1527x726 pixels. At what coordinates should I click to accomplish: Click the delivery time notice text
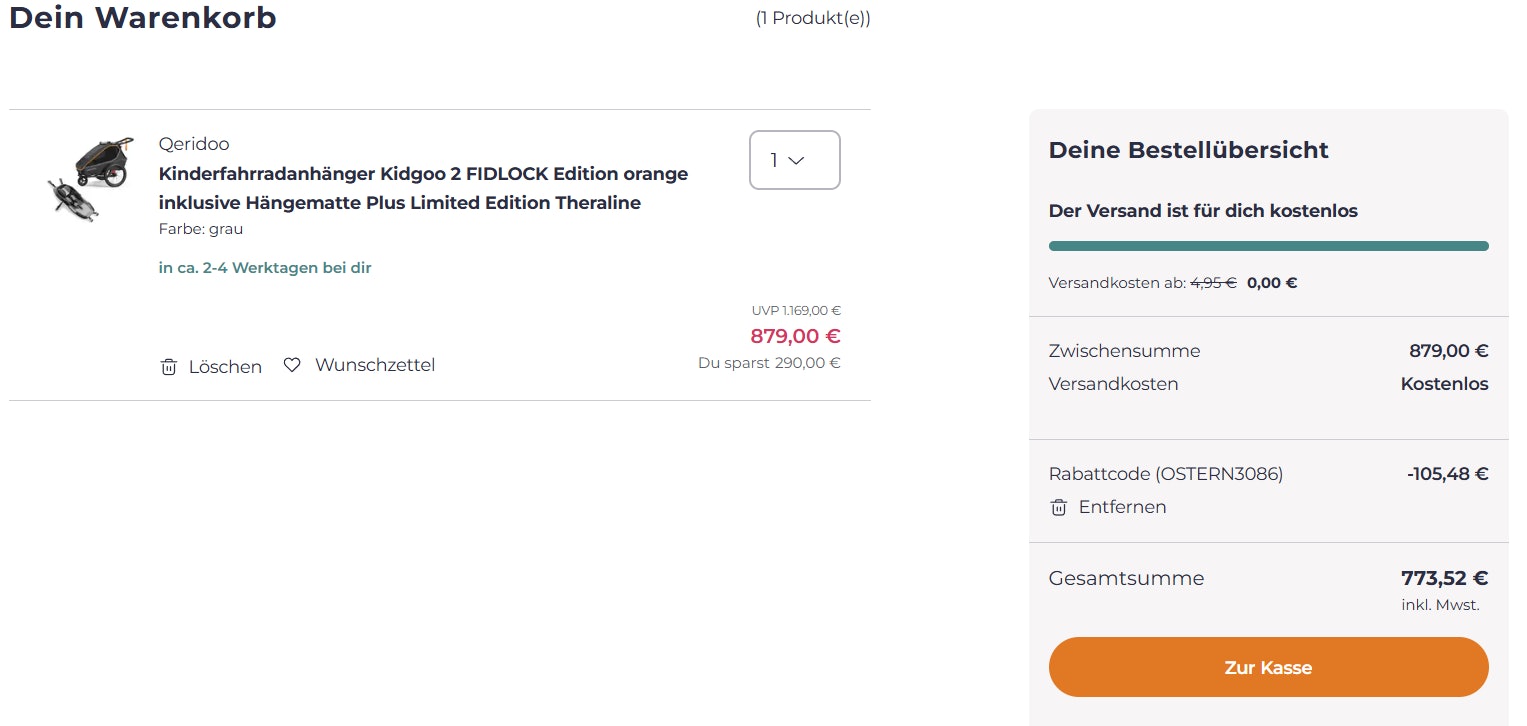click(265, 268)
